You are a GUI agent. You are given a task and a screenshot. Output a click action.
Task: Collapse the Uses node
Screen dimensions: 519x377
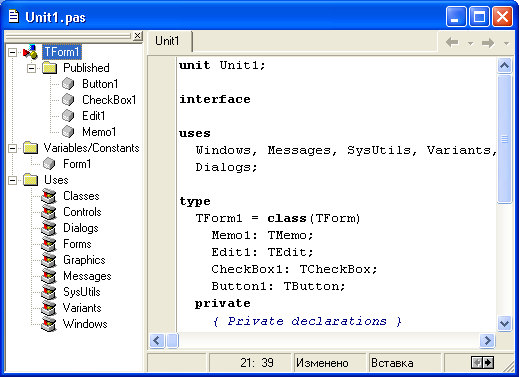point(12,180)
